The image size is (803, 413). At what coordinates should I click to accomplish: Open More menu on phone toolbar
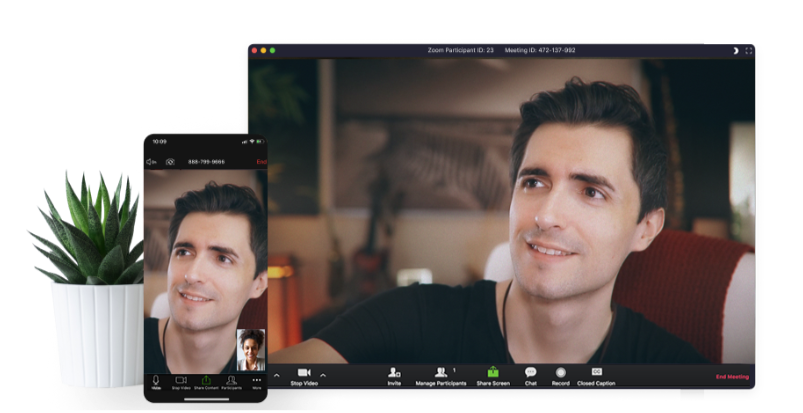click(257, 382)
